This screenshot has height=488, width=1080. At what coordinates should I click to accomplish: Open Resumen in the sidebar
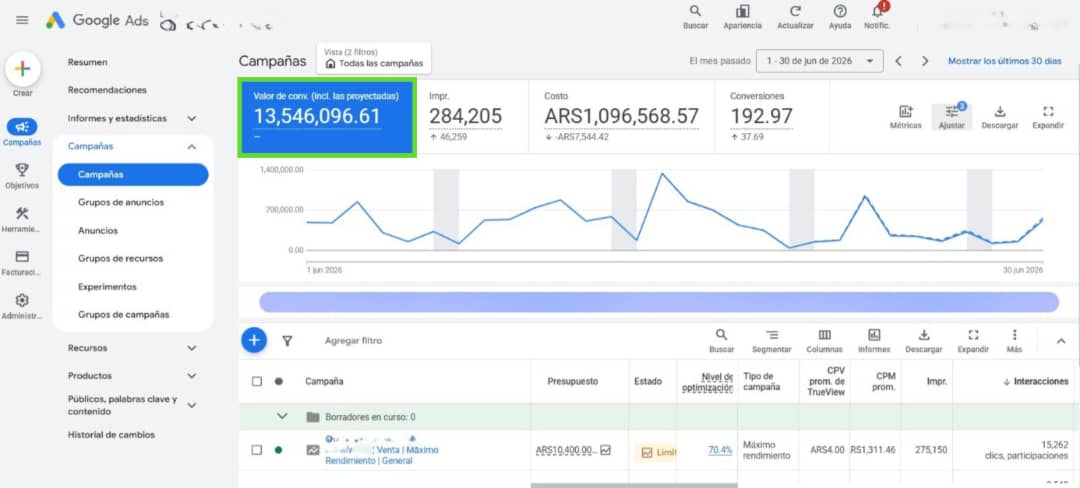(x=87, y=62)
